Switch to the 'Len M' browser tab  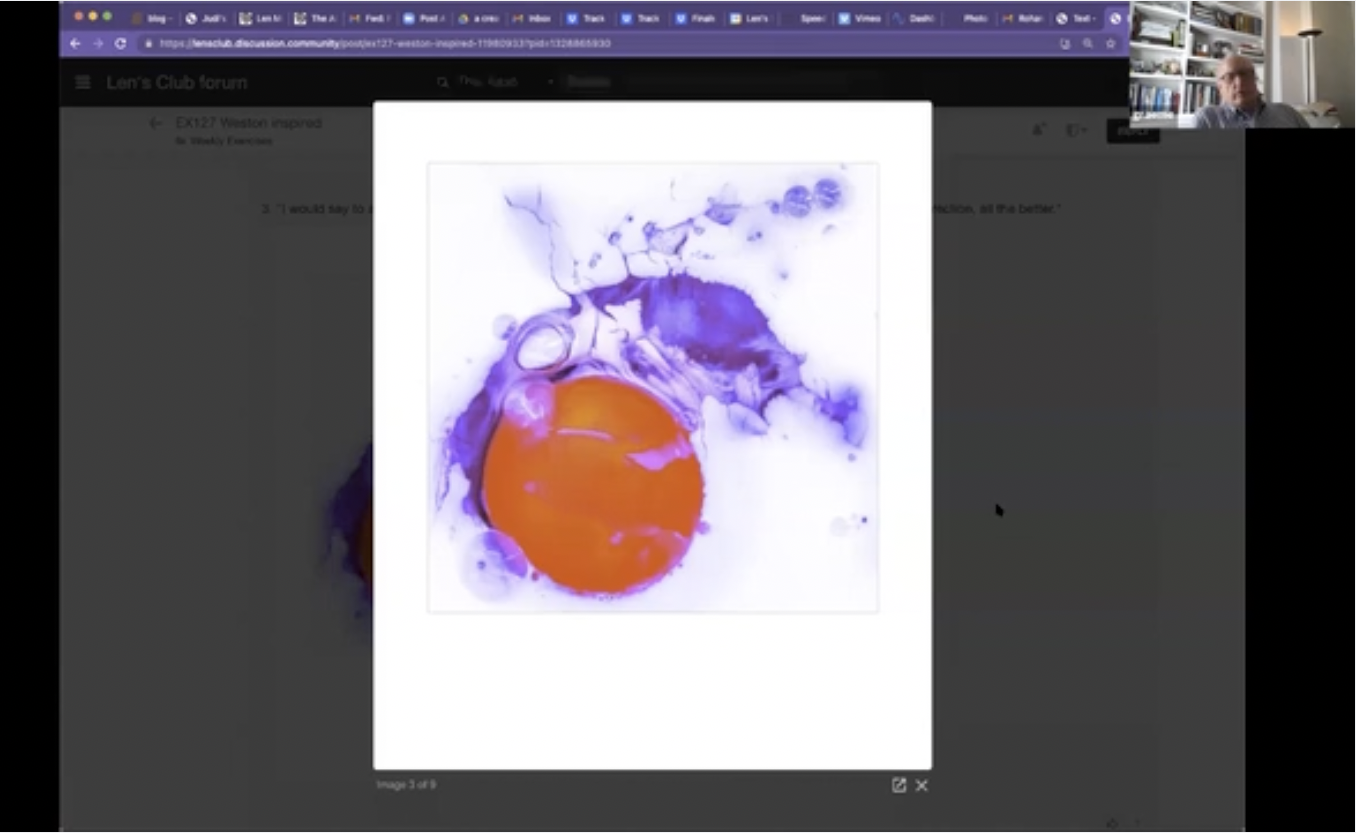point(260,18)
